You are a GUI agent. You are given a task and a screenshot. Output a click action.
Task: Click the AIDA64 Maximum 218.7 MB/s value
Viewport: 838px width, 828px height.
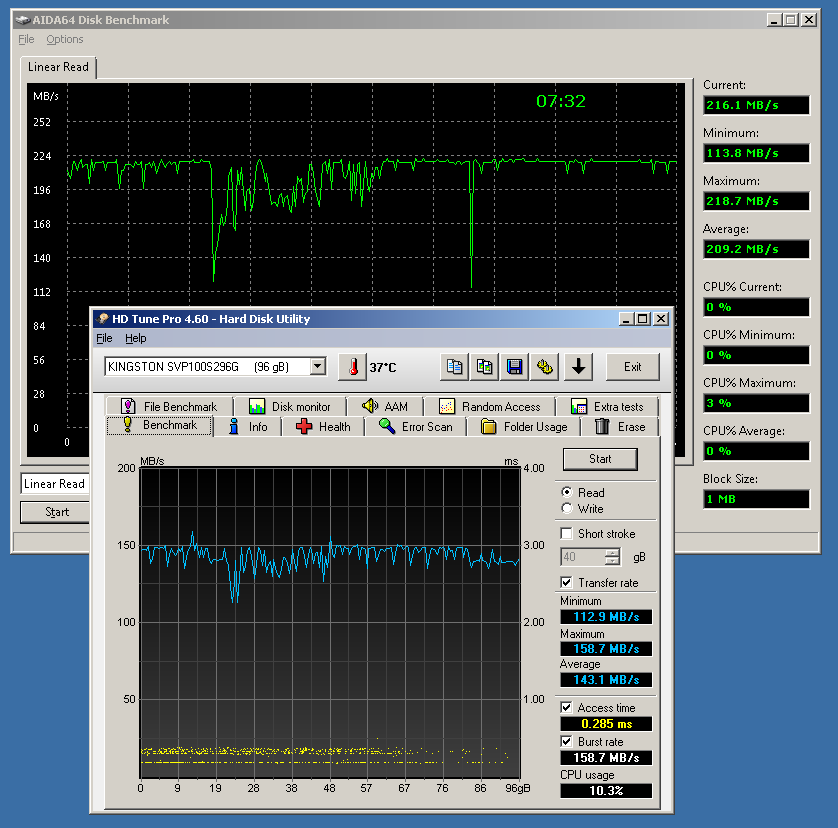[756, 202]
